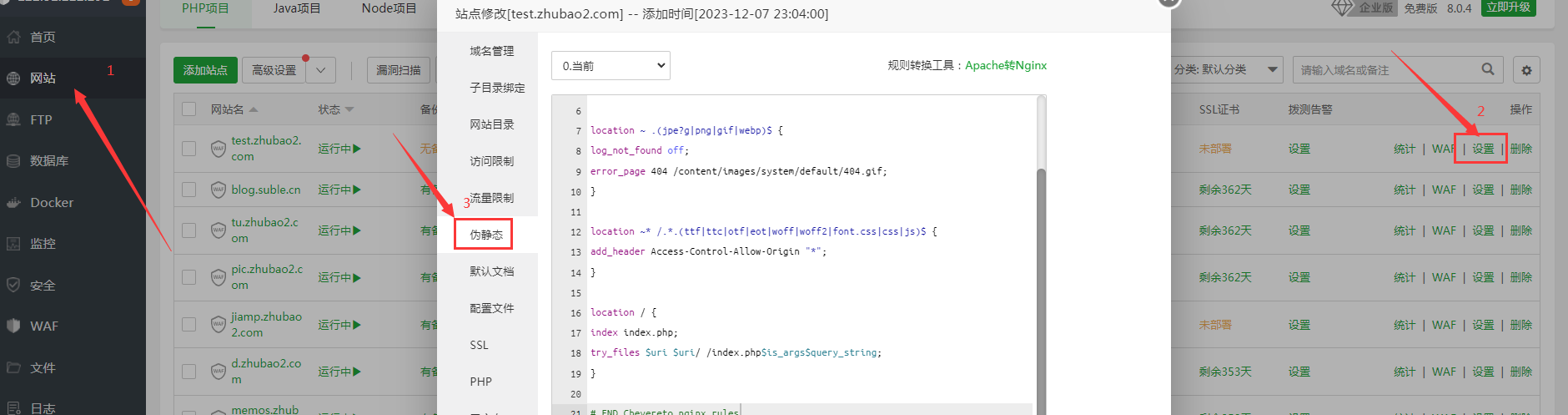
Task: Click the 添加站点 button
Action: click(x=205, y=70)
